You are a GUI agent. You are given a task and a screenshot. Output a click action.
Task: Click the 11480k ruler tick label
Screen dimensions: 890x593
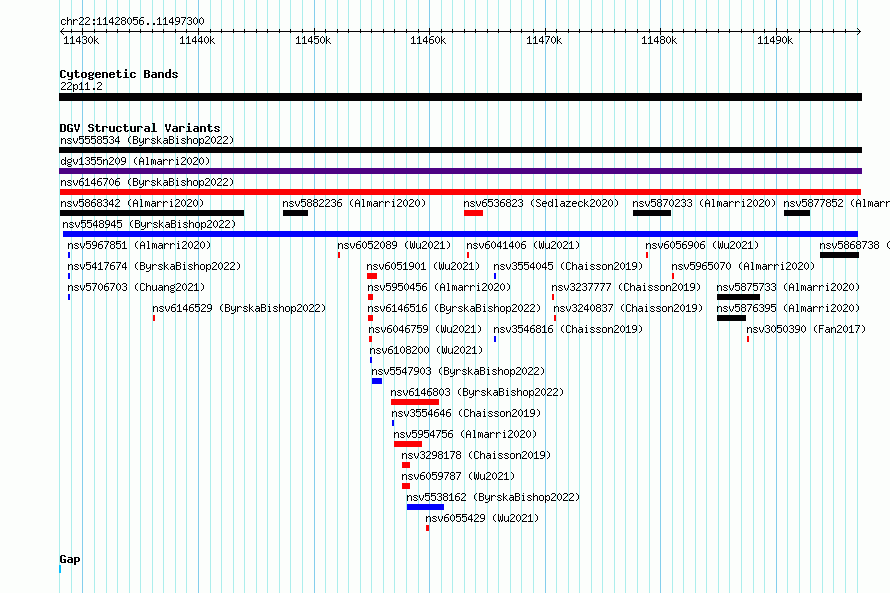click(x=659, y=40)
